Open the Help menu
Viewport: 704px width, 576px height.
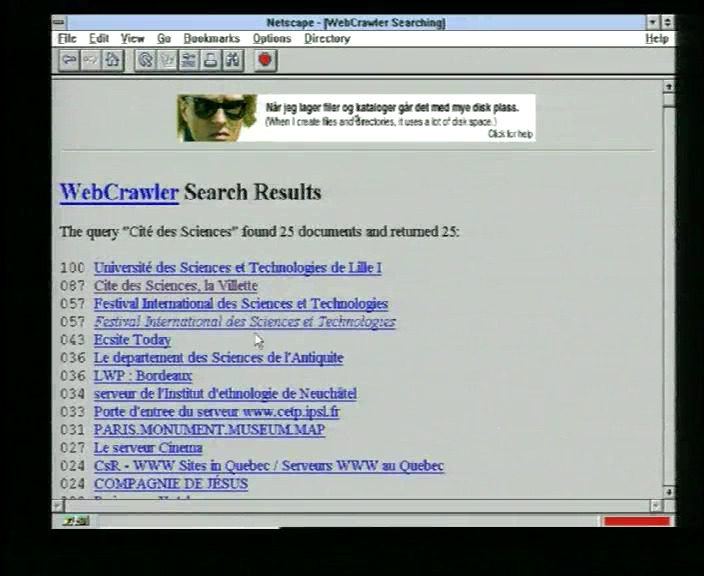pyautogui.click(x=657, y=39)
